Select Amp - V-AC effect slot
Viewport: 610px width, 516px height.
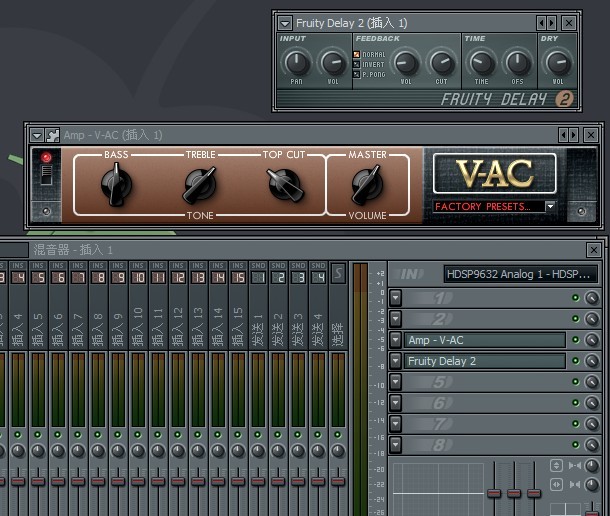coord(485,340)
